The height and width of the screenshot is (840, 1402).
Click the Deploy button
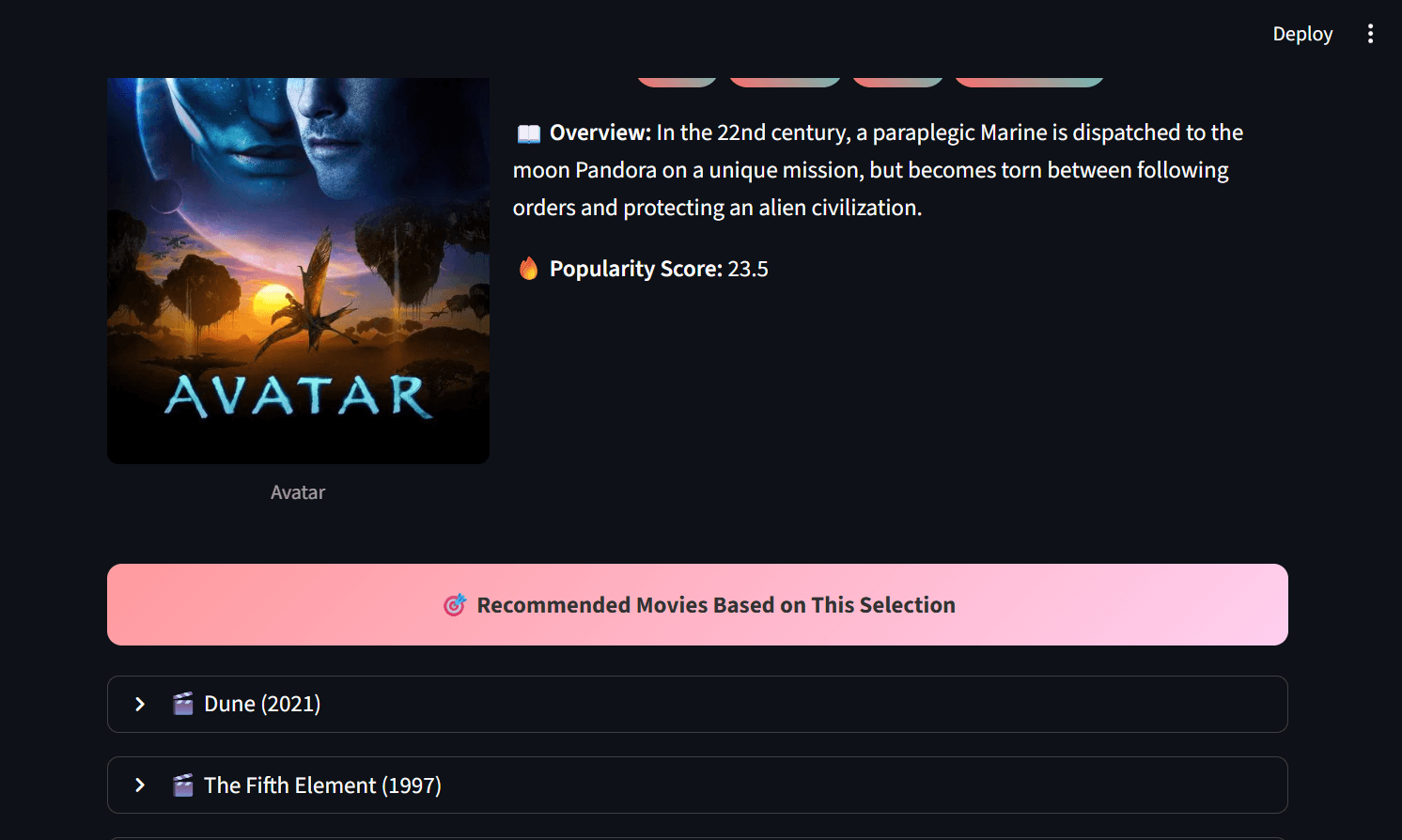pos(1302,34)
